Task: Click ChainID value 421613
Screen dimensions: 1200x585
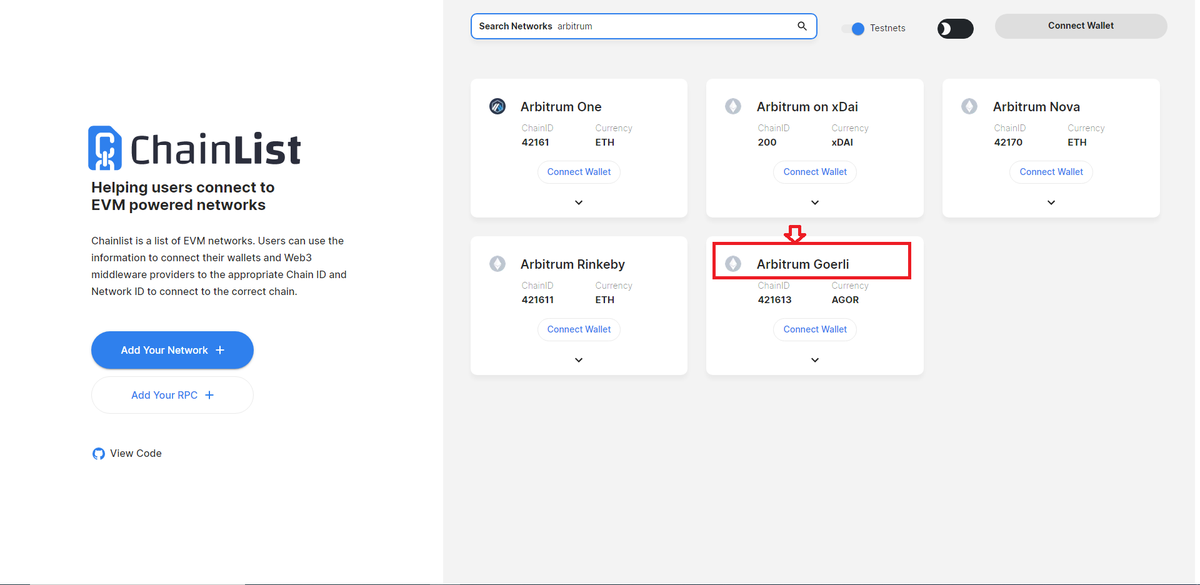Action: 775,300
